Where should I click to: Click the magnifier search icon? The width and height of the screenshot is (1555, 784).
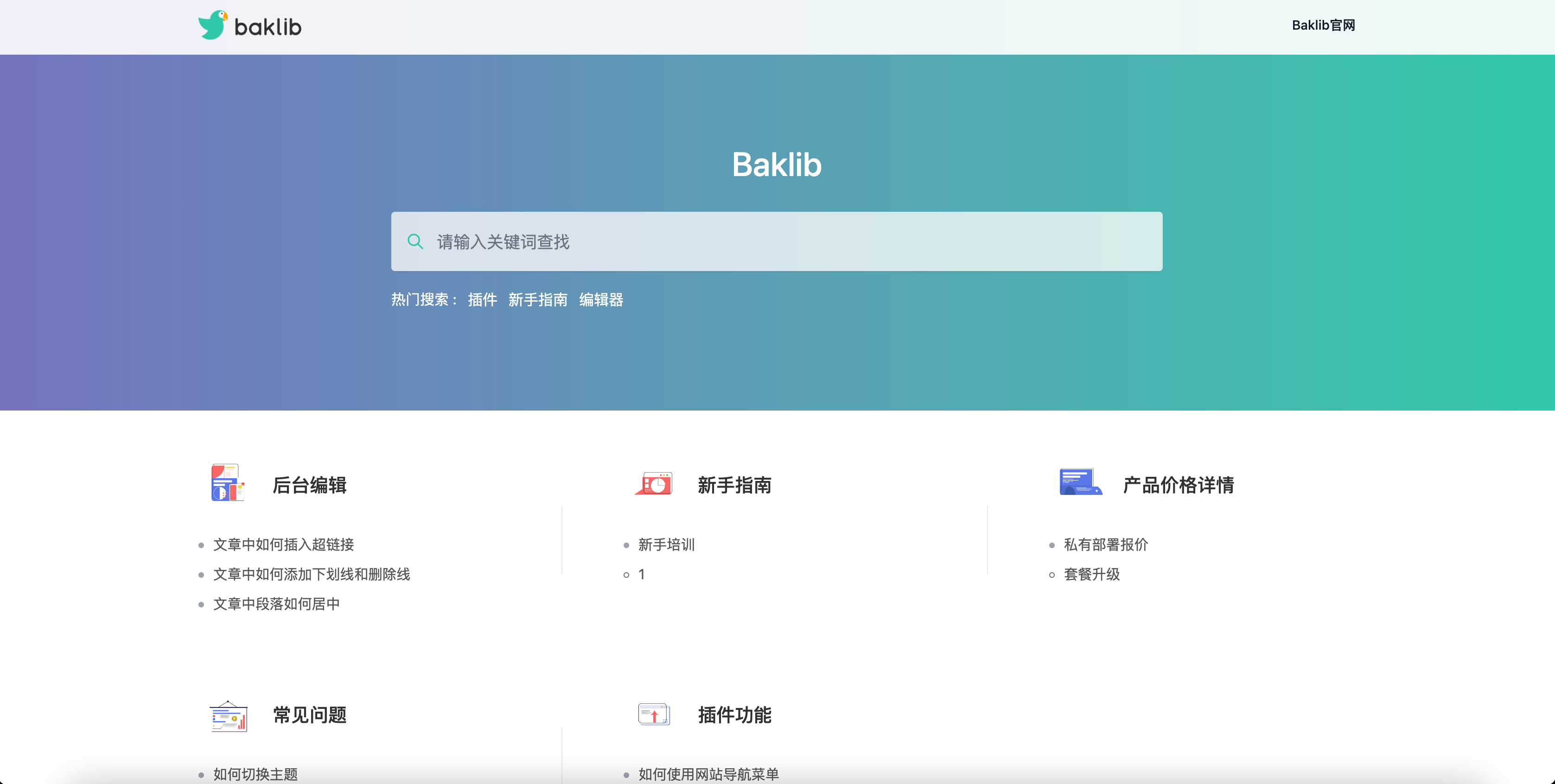414,242
